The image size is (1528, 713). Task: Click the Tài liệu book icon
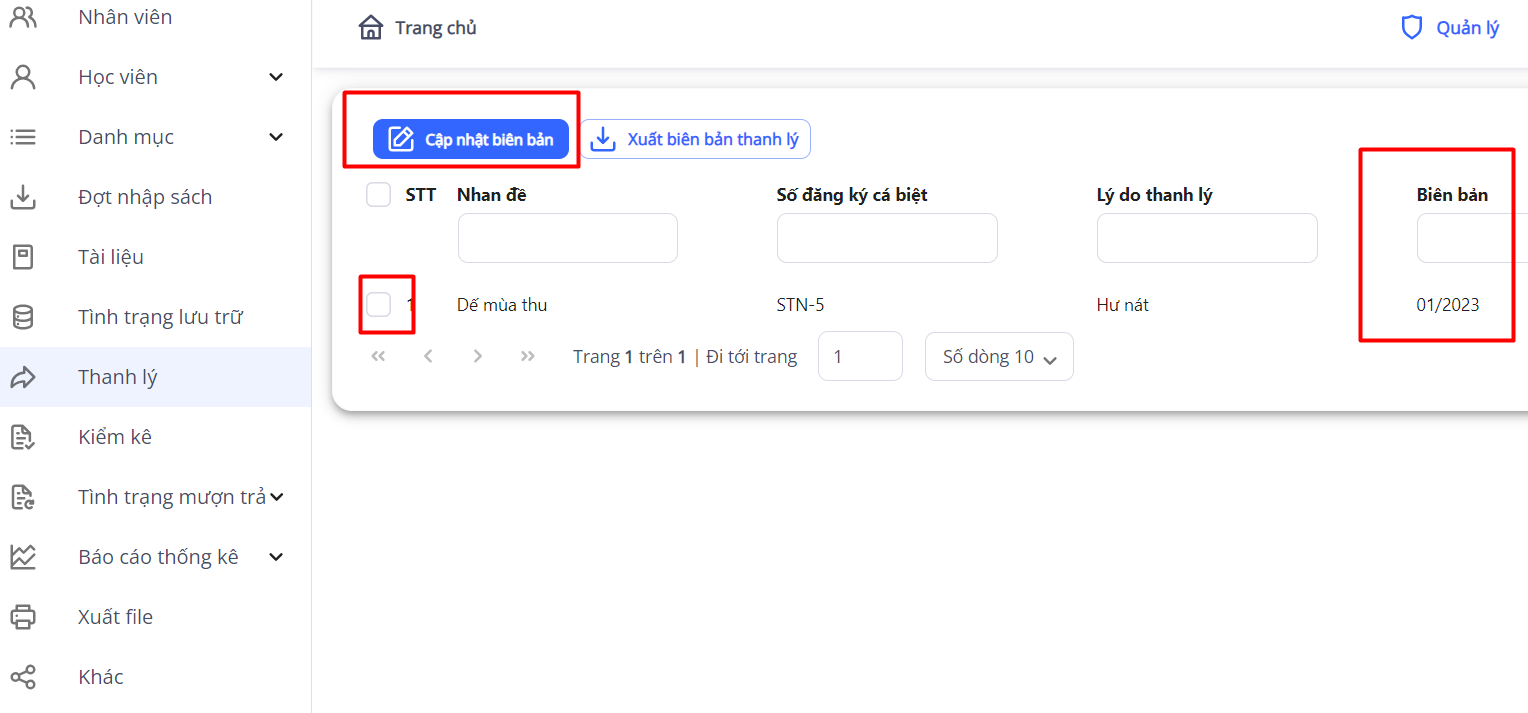[x=22, y=257]
